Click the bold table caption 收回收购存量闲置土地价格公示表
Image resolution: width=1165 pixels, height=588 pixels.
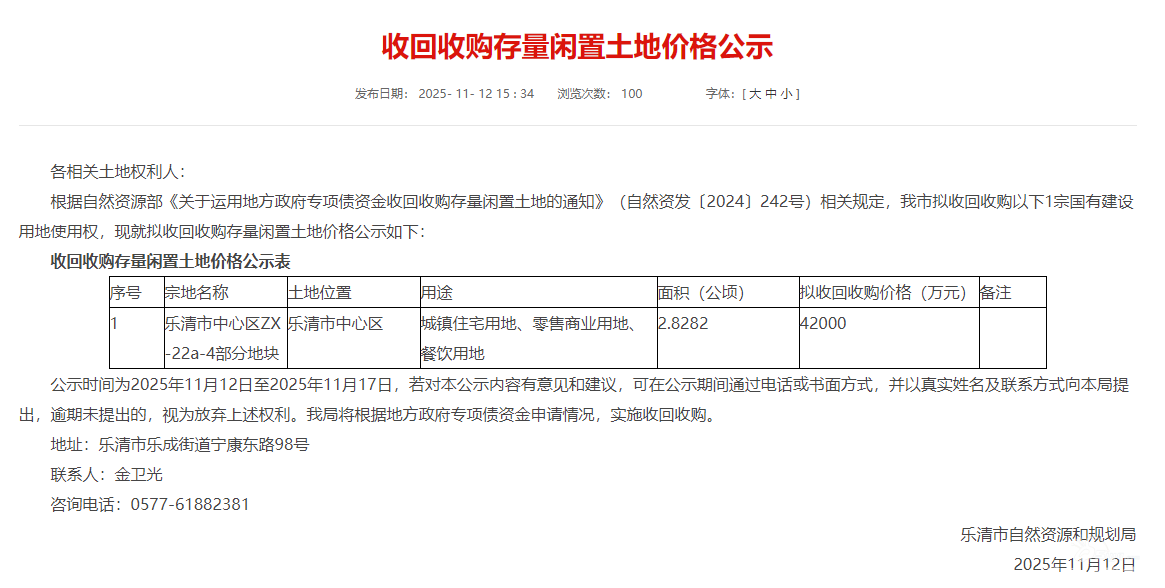coord(170,262)
